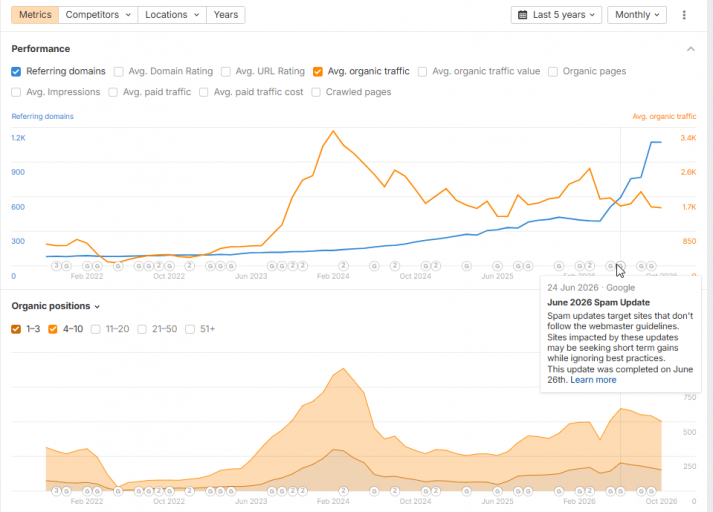This screenshot has width=713, height=512.
Task: Click 'Feb 2026' label under Organic positions chart
Action: coord(579,501)
